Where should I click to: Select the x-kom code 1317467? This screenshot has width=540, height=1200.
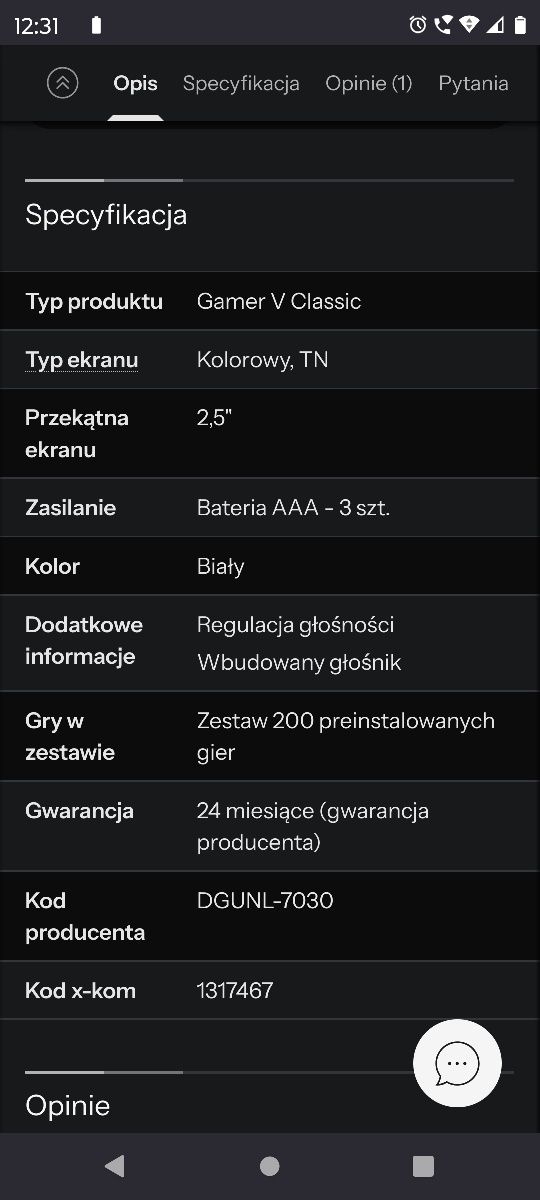tap(235, 991)
